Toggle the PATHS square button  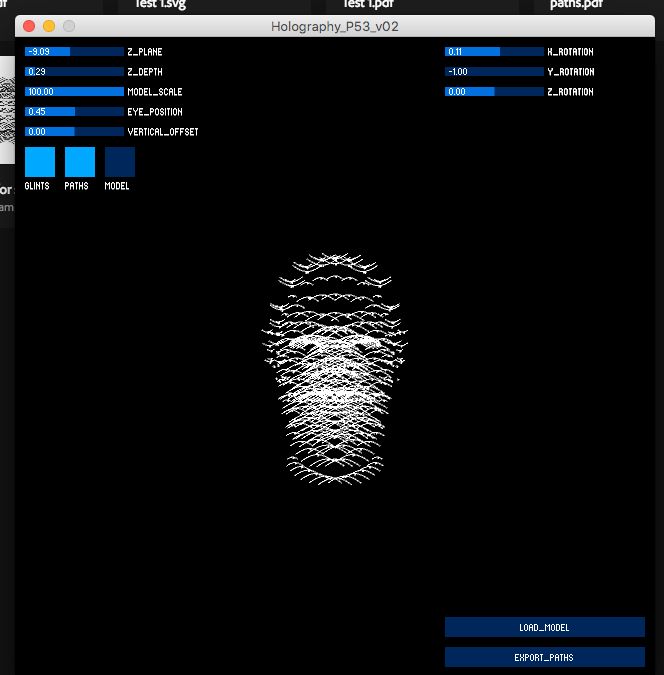(x=80, y=162)
